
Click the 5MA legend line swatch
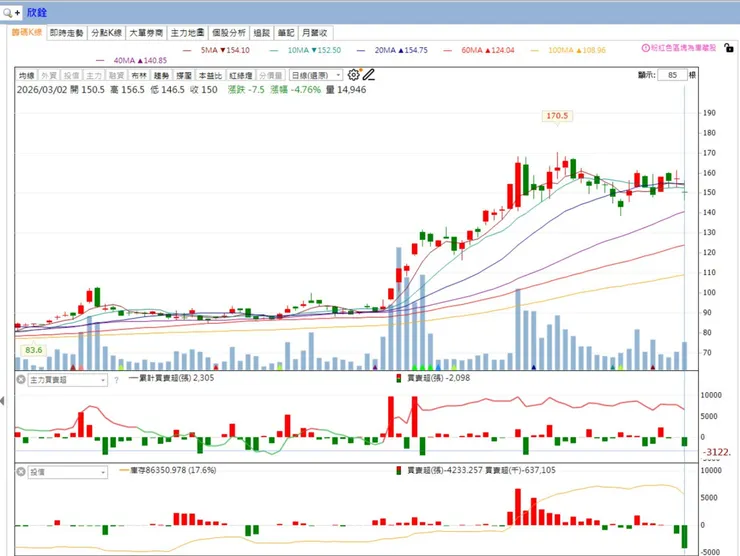187,50
